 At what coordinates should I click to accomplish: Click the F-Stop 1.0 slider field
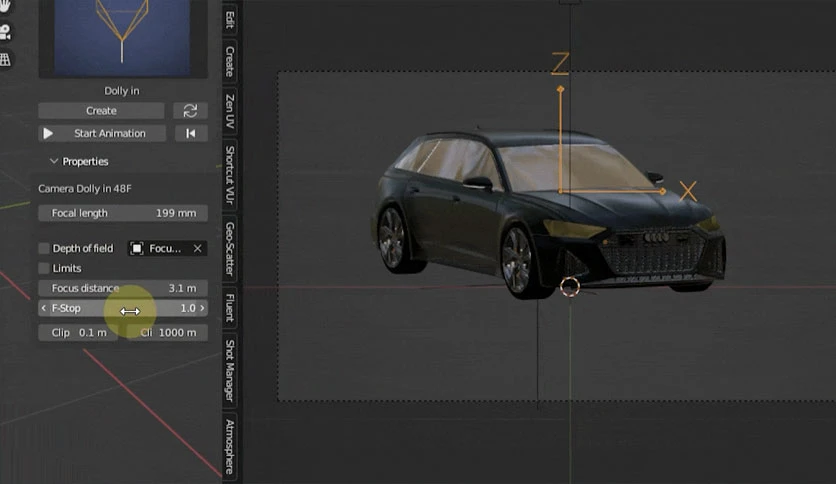[x=123, y=308]
